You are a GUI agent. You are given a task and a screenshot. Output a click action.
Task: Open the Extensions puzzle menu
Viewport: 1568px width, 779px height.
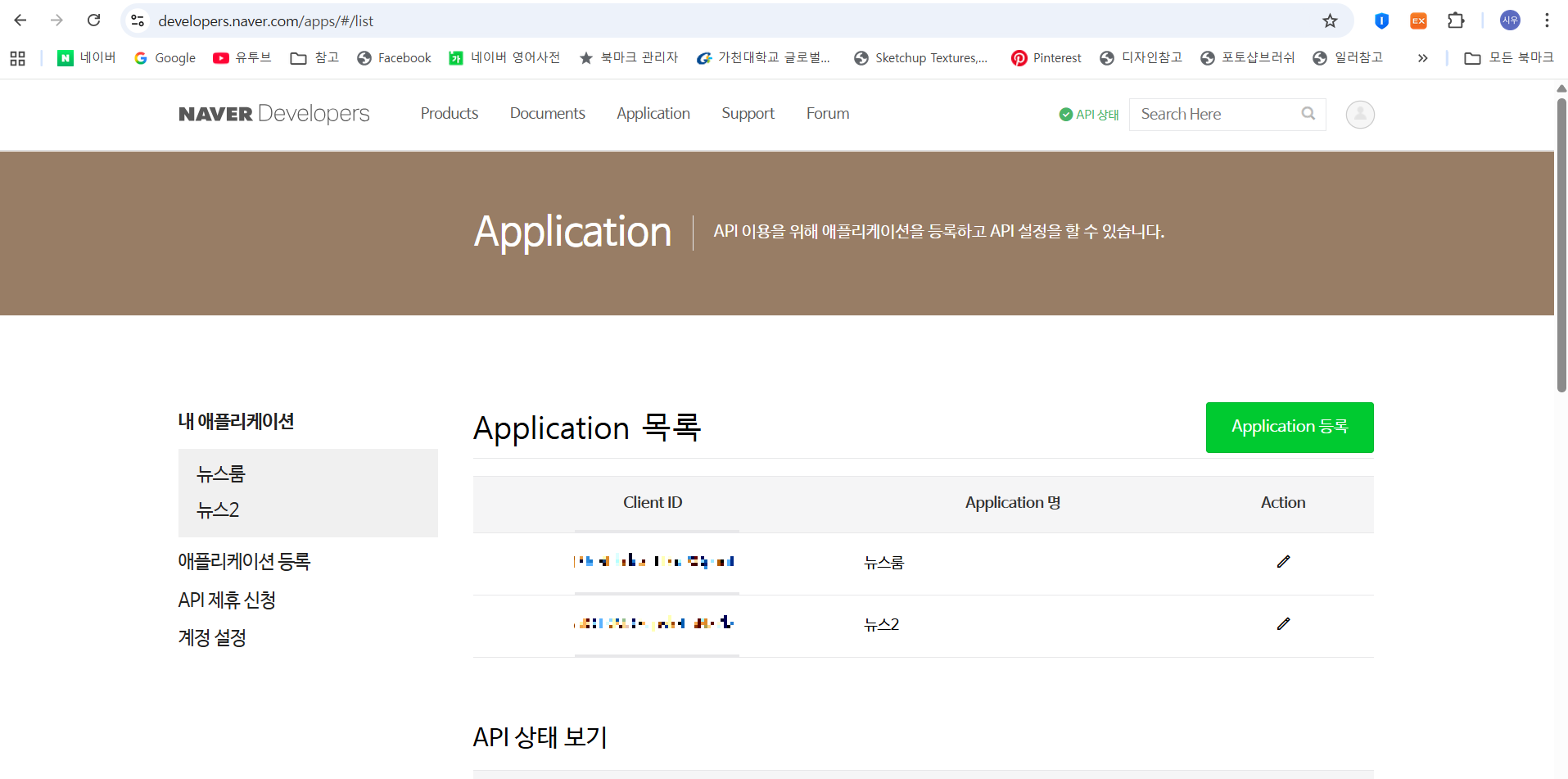(1456, 20)
